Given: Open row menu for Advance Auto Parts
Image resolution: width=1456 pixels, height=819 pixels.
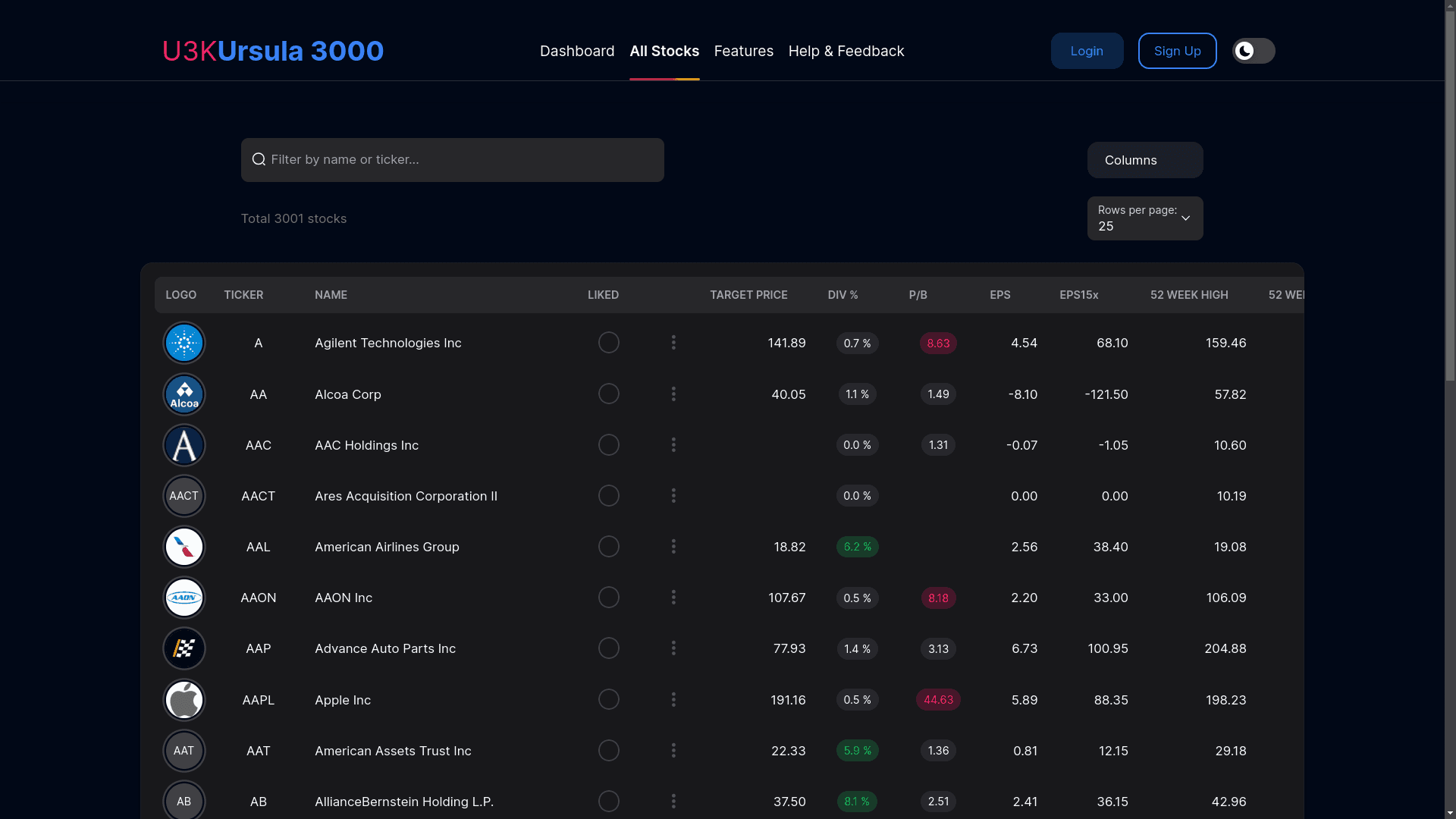Looking at the screenshot, I should click(x=673, y=648).
